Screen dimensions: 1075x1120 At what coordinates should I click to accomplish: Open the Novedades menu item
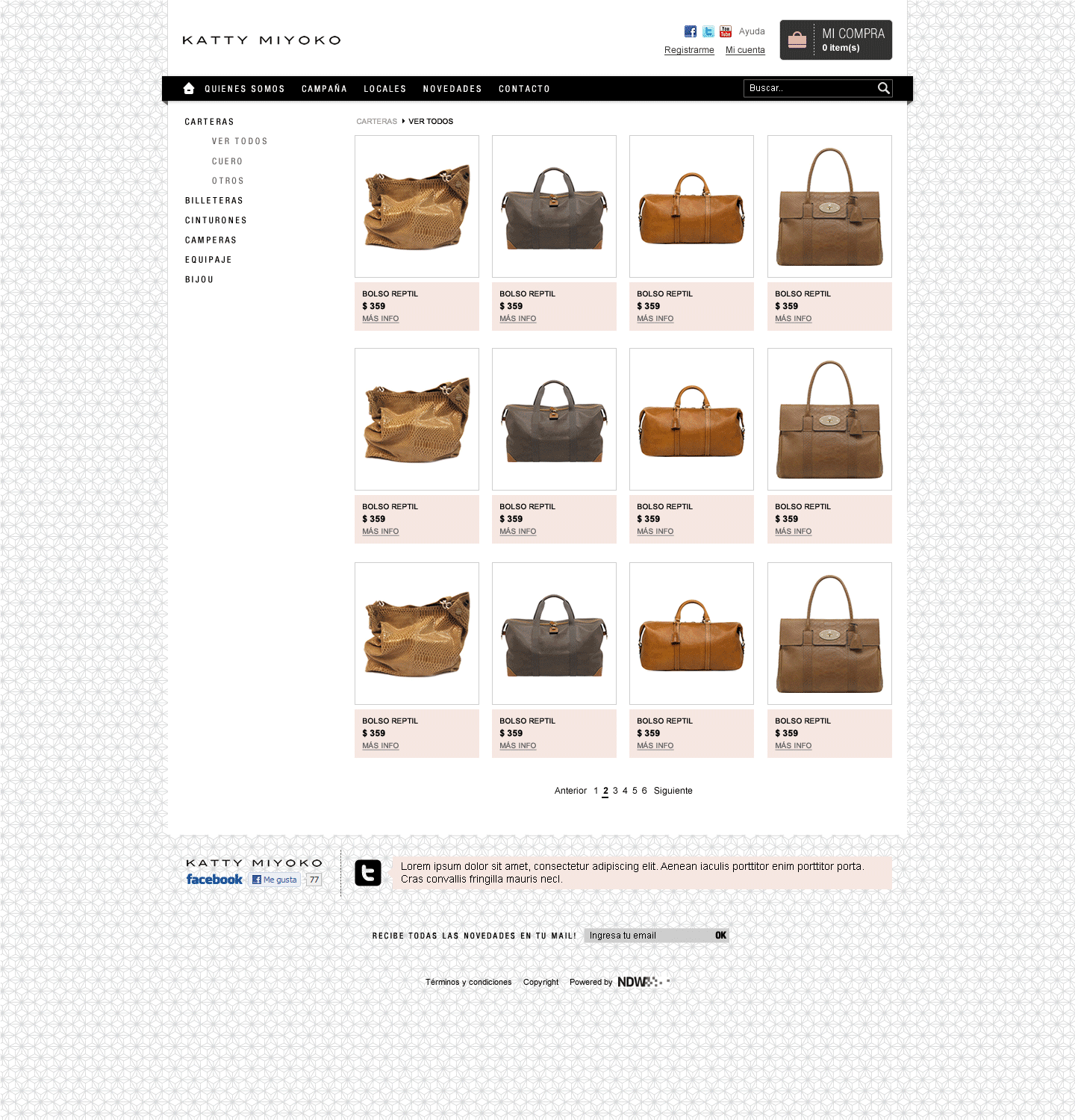coord(452,89)
